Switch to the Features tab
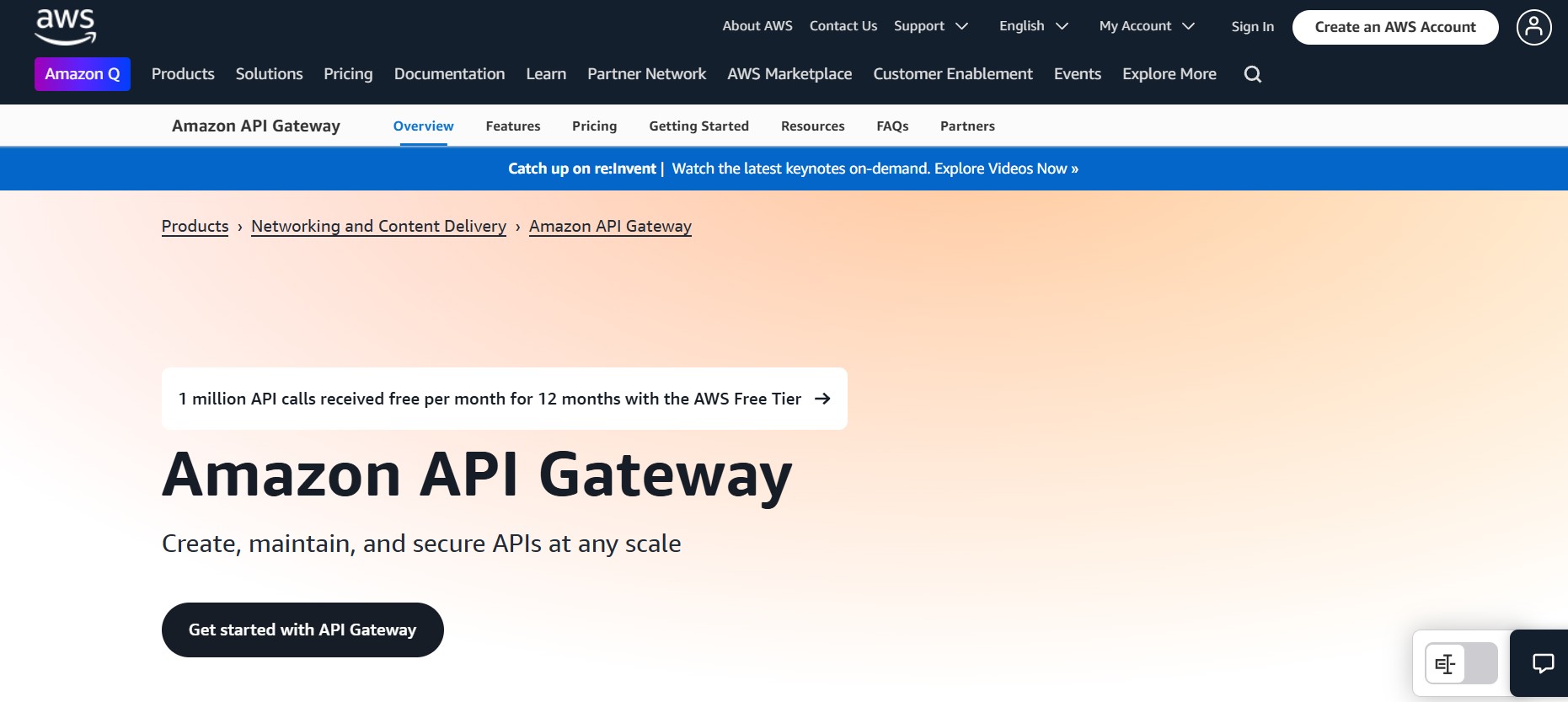 coord(512,126)
